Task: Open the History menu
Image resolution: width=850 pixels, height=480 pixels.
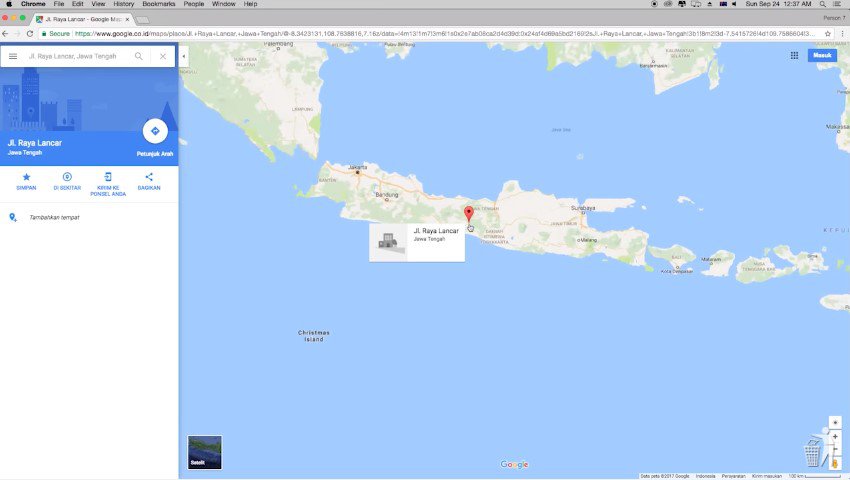Action: coord(124,4)
